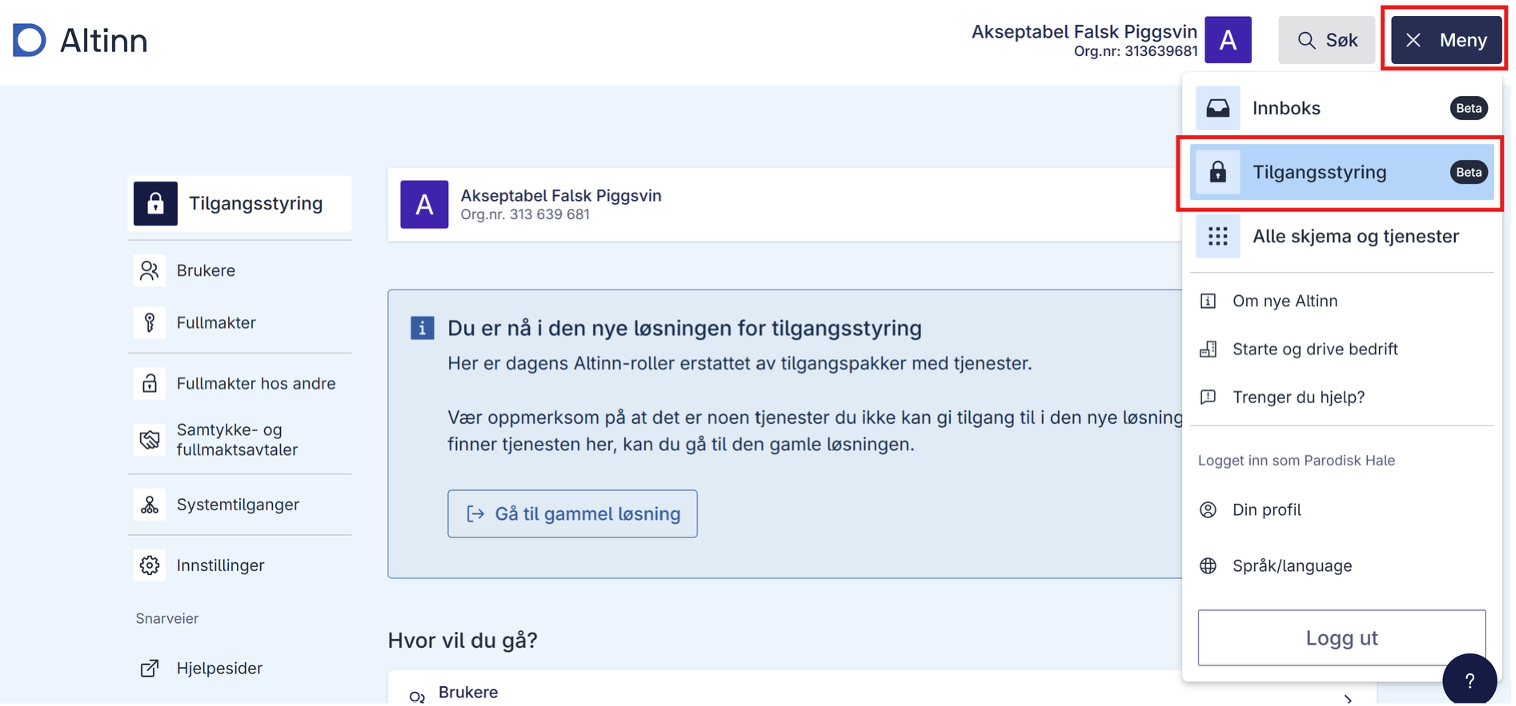Click the gear icon for Innstillinger

pos(149,565)
